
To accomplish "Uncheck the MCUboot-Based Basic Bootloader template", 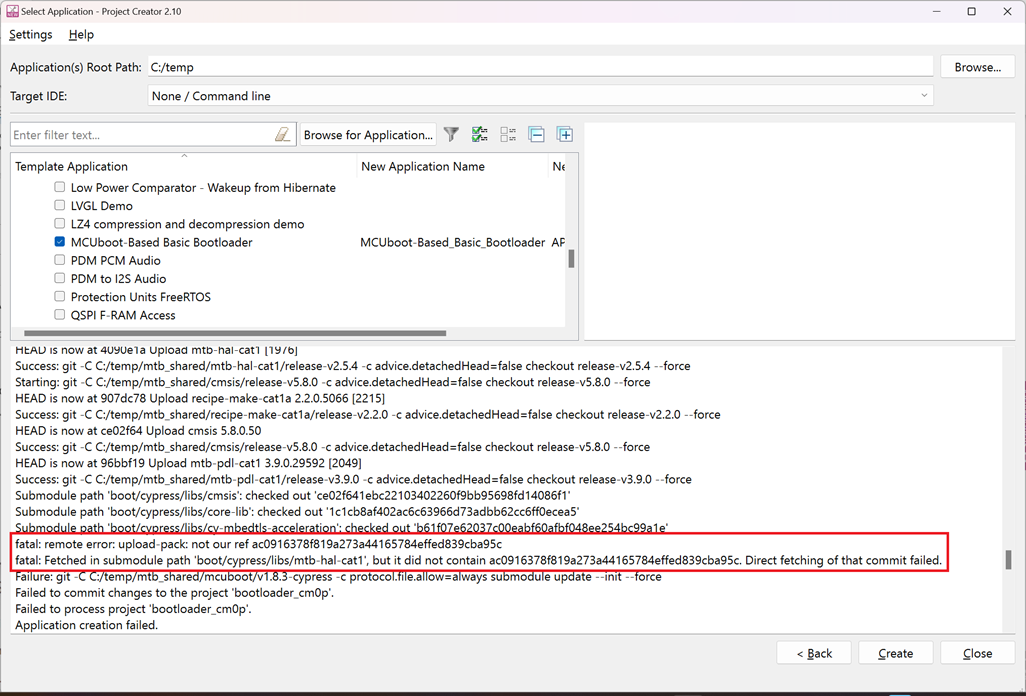I will [59, 242].
